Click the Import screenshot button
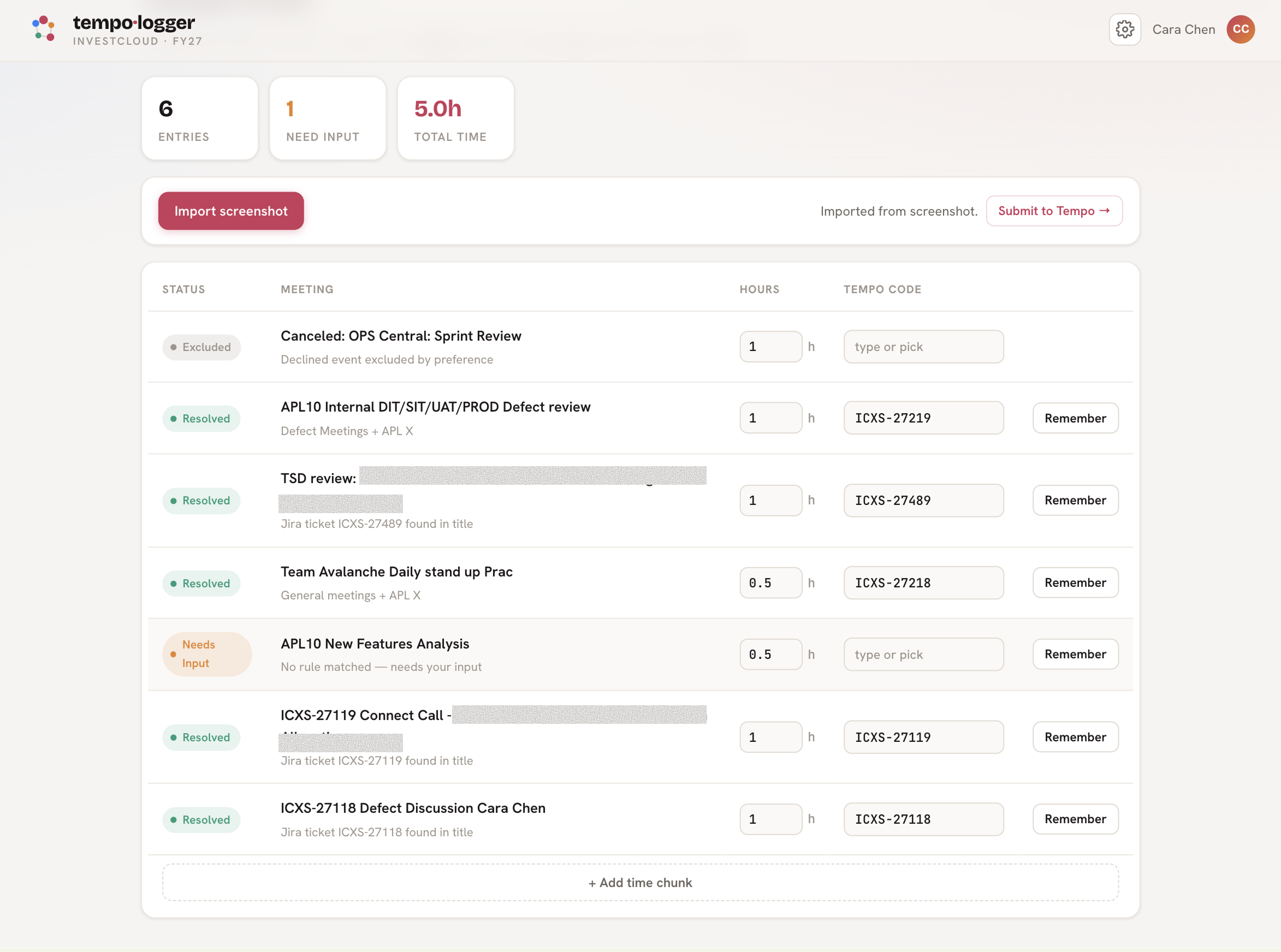The image size is (1281, 952). coord(230,211)
